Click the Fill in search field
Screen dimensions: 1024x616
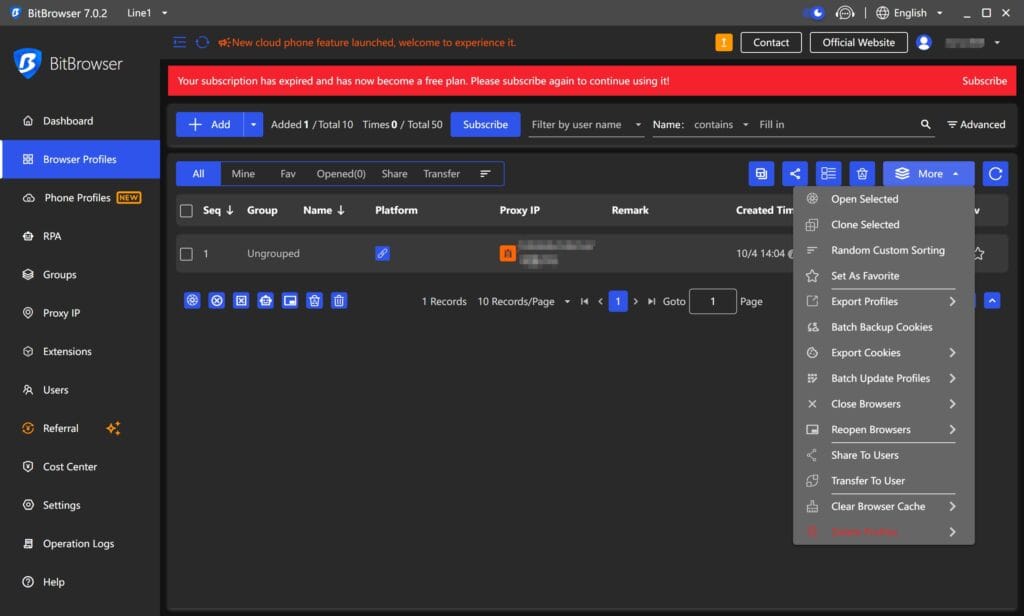coord(836,124)
